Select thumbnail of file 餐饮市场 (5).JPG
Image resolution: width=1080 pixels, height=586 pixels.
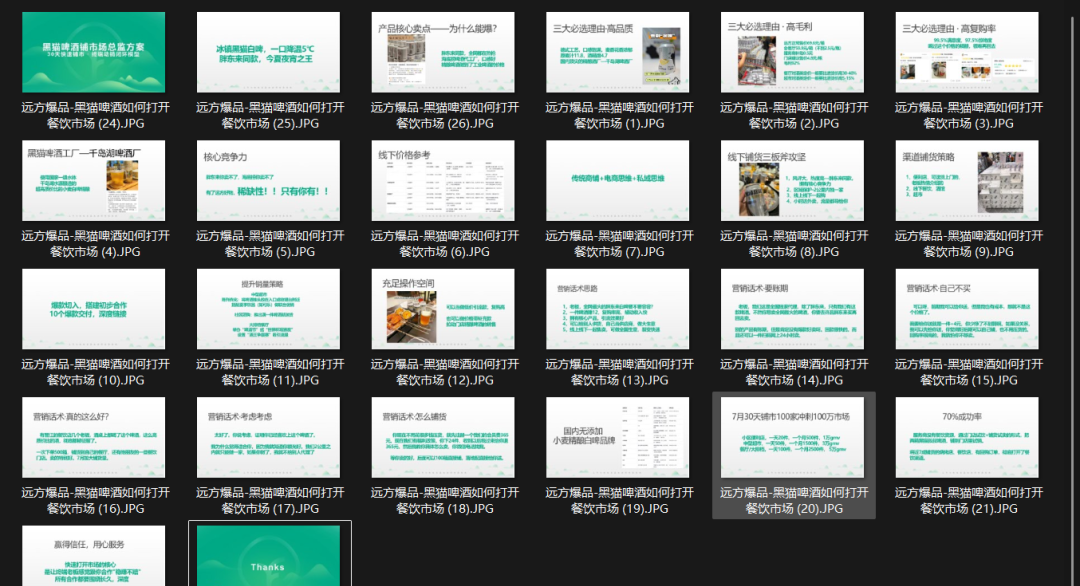pos(269,181)
